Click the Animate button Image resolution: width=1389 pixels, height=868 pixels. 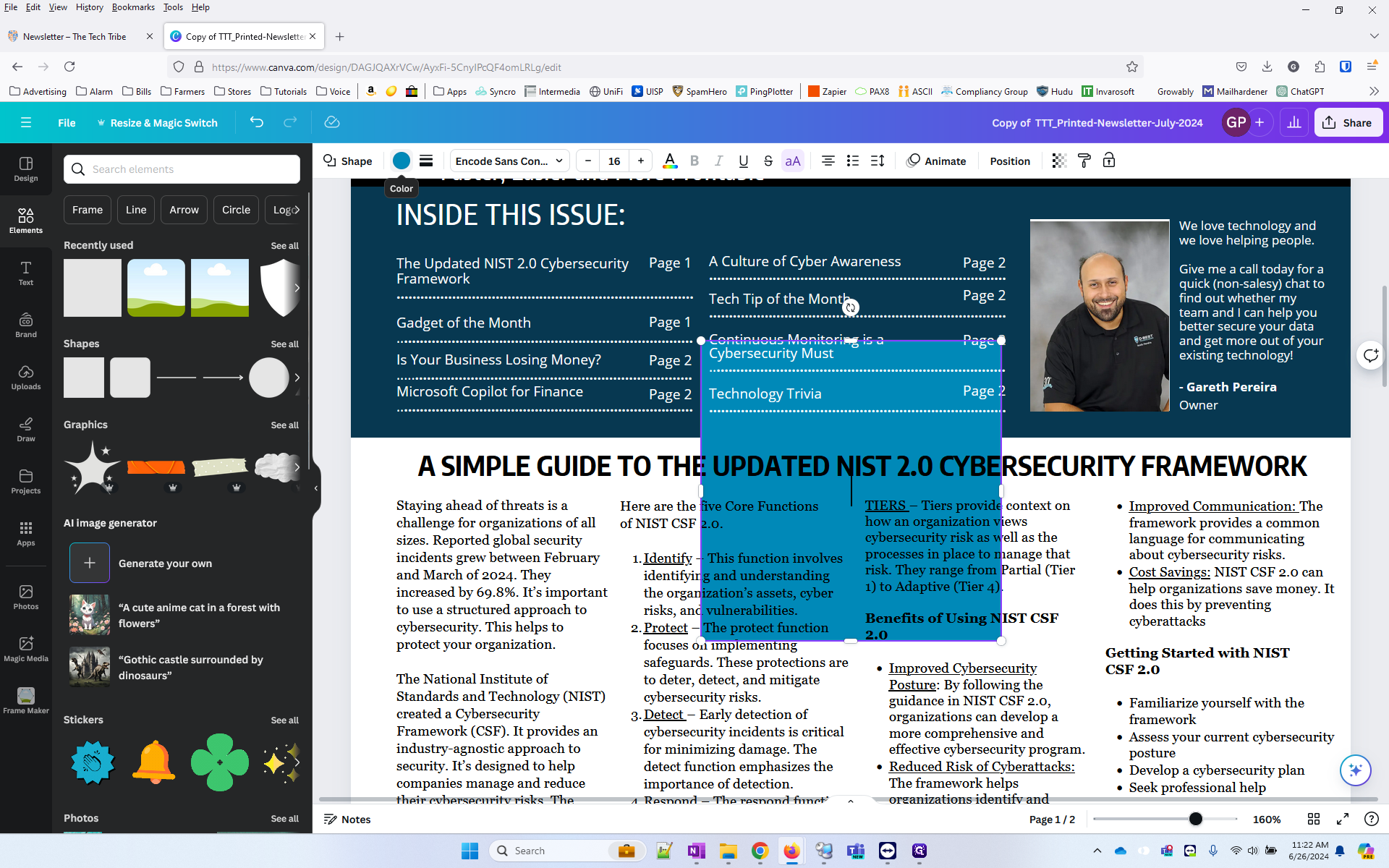(937, 161)
